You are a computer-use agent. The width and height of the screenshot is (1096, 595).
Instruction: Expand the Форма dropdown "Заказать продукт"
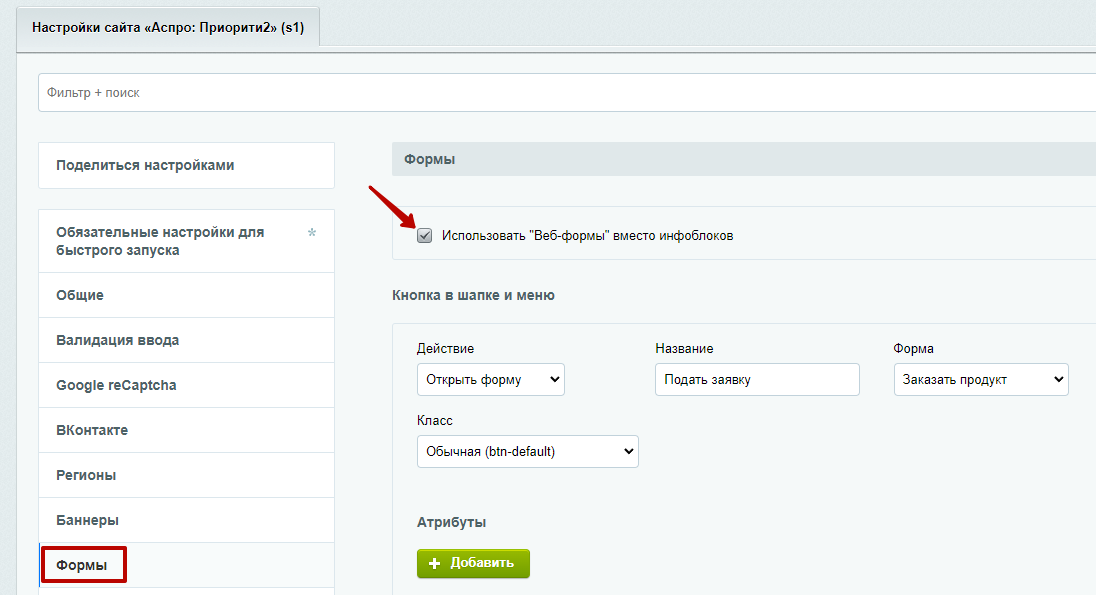pos(981,380)
